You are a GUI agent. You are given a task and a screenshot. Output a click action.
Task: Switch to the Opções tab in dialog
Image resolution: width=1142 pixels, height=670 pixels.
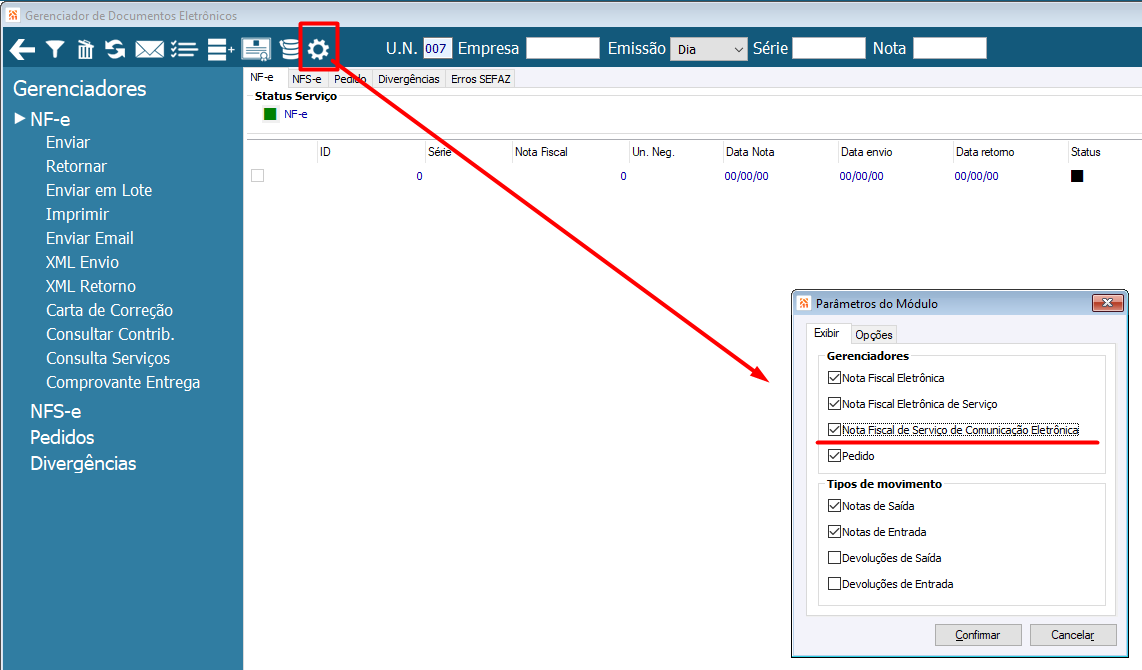873,334
